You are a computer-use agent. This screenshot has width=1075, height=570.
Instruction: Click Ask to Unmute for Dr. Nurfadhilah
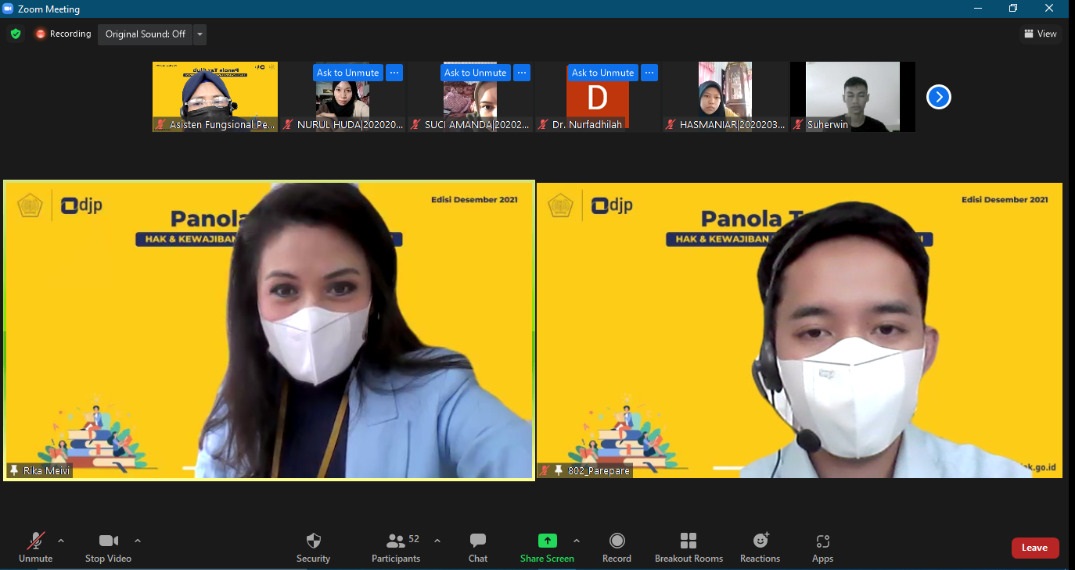pyautogui.click(x=603, y=73)
